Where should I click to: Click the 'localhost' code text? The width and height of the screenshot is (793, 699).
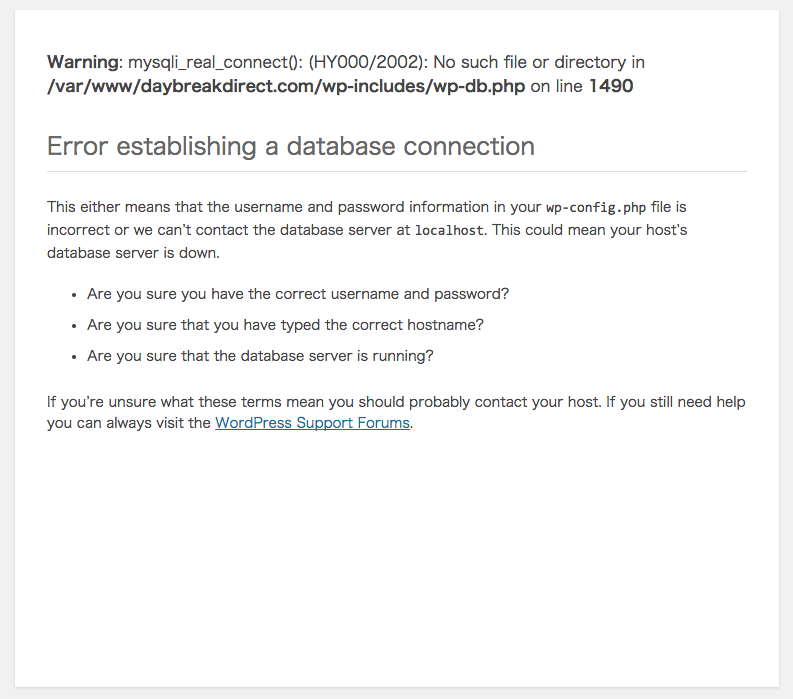click(449, 231)
